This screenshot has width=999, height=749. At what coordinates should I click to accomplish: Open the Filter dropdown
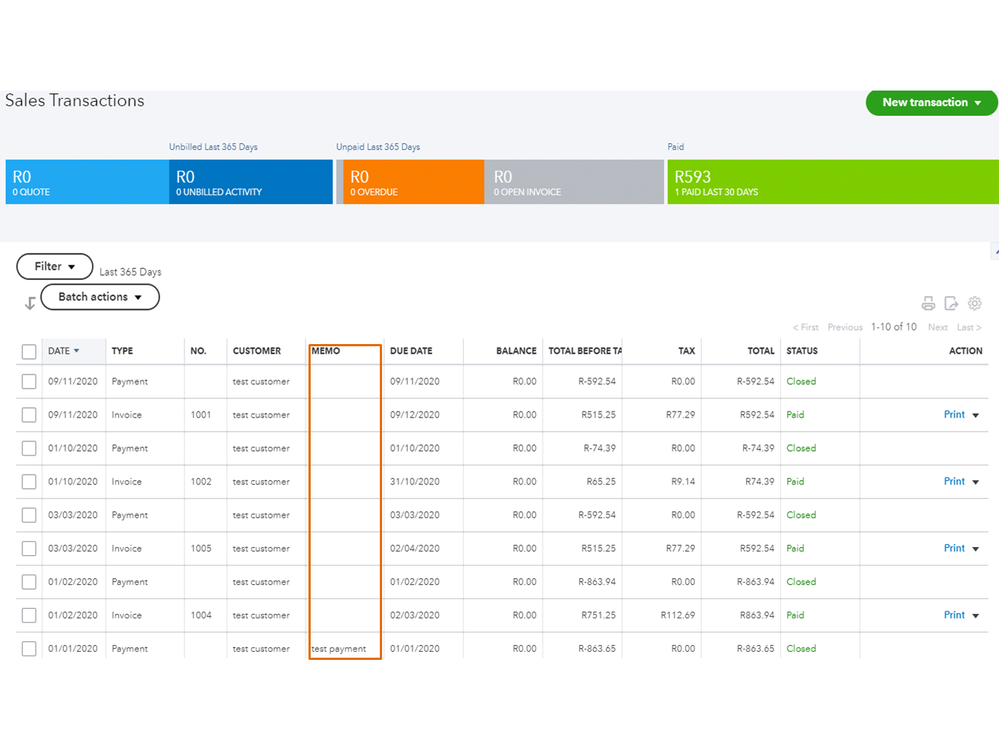click(55, 266)
